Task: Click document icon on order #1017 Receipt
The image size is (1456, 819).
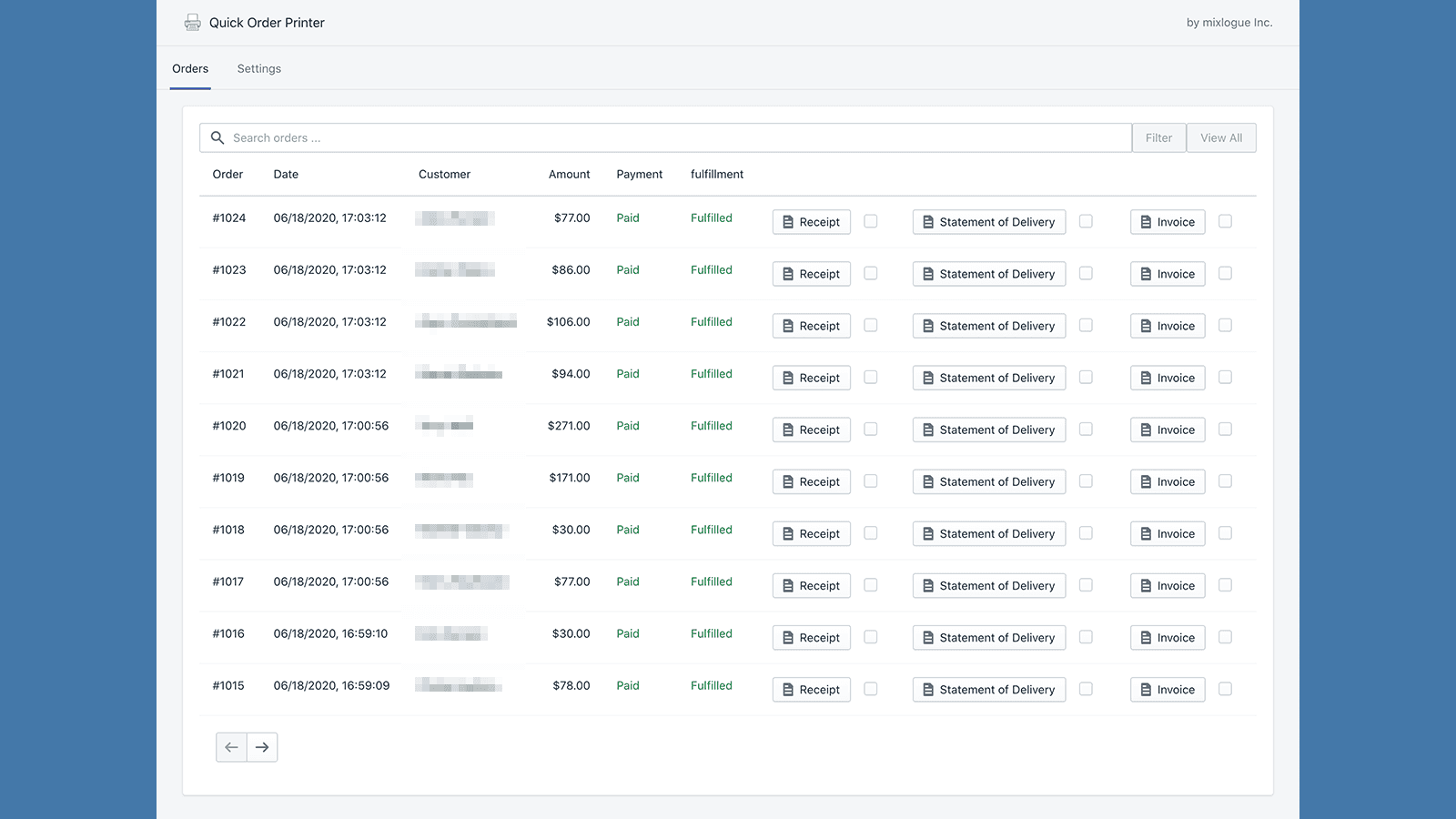Action: pos(788,586)
